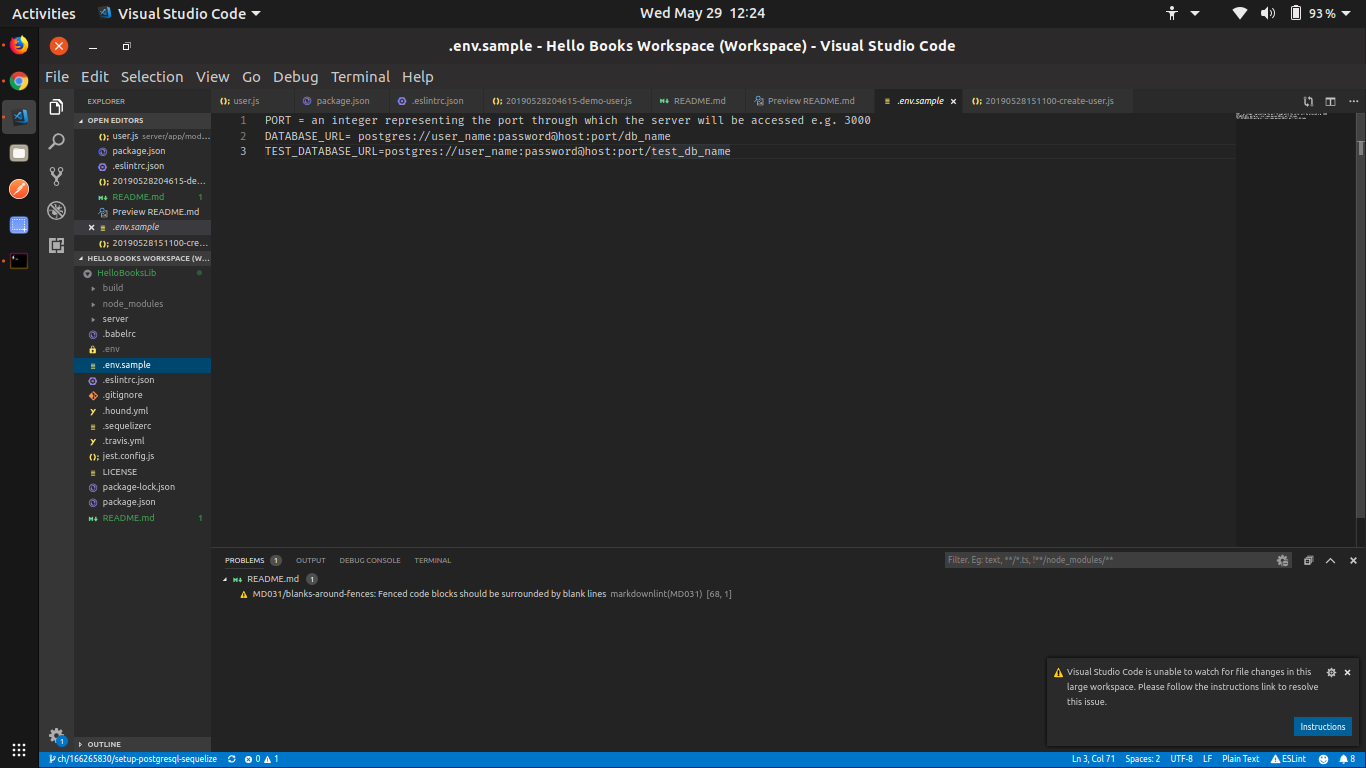Open notification gear settings

tap(1331, 673)
